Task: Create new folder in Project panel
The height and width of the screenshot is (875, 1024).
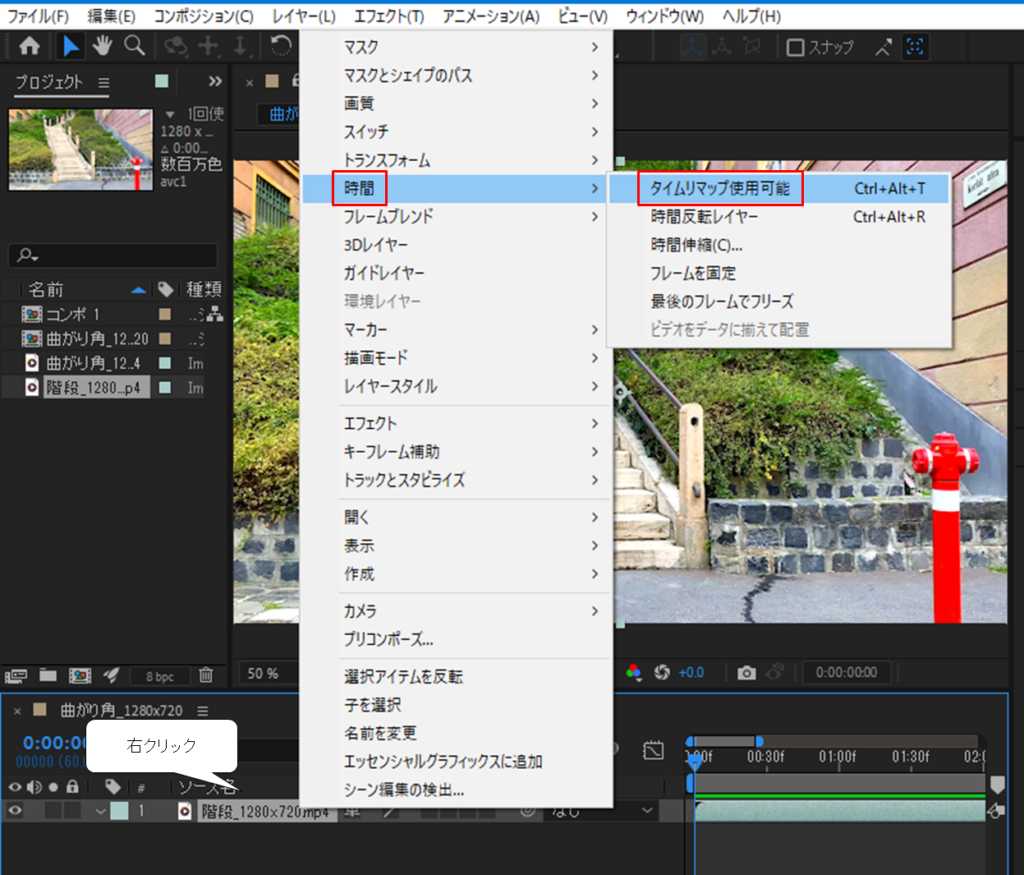Action: tap(47, 676)
